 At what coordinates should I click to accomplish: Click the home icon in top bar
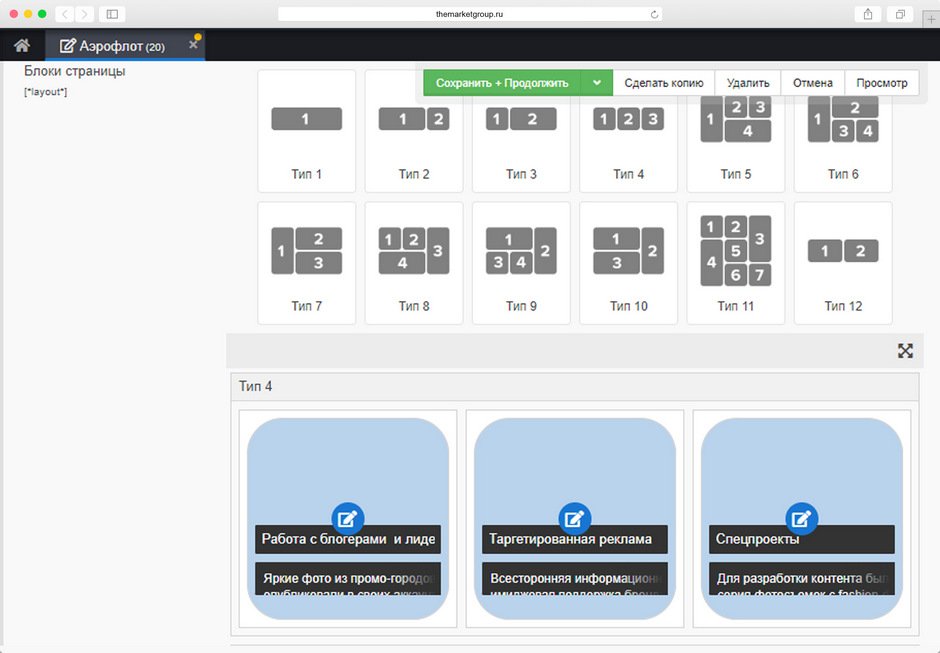(x=22, y=45)
